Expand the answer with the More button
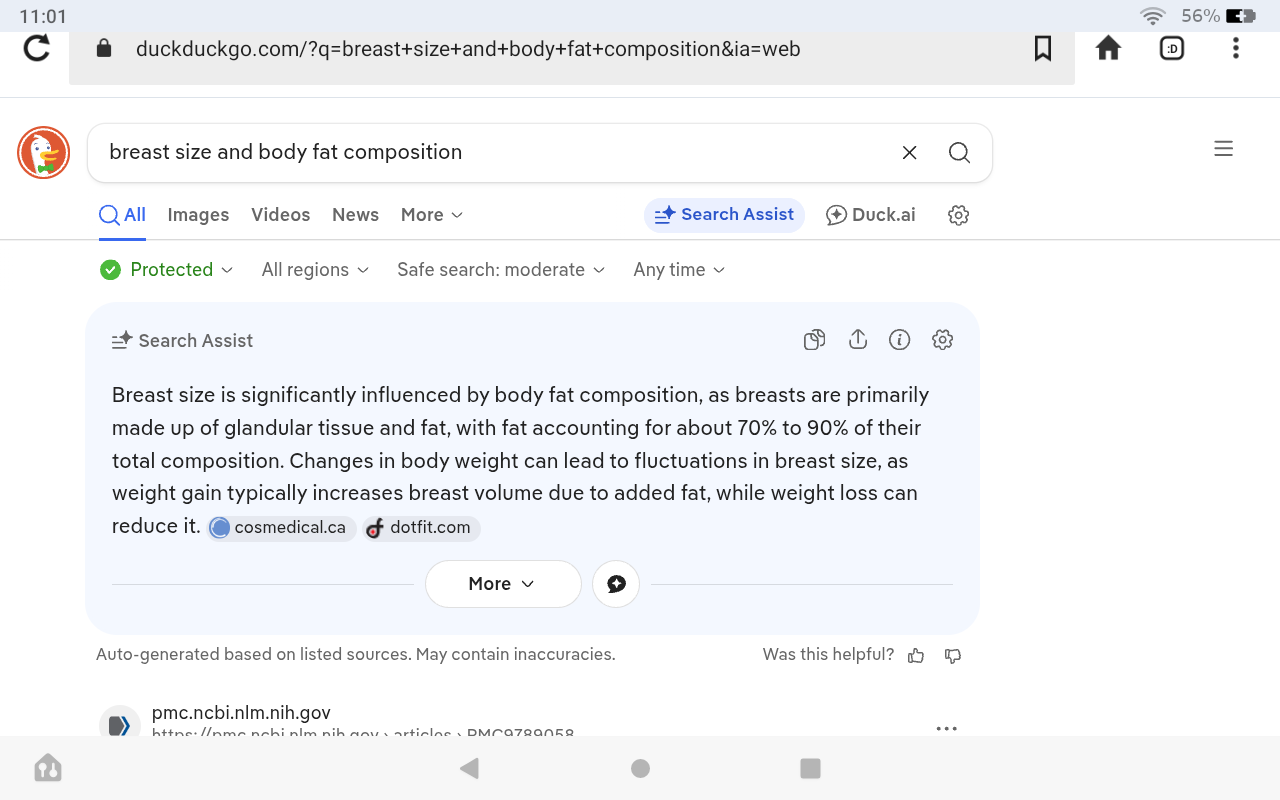This screenshot has height=800, width=1280. (x=502, y=584)
